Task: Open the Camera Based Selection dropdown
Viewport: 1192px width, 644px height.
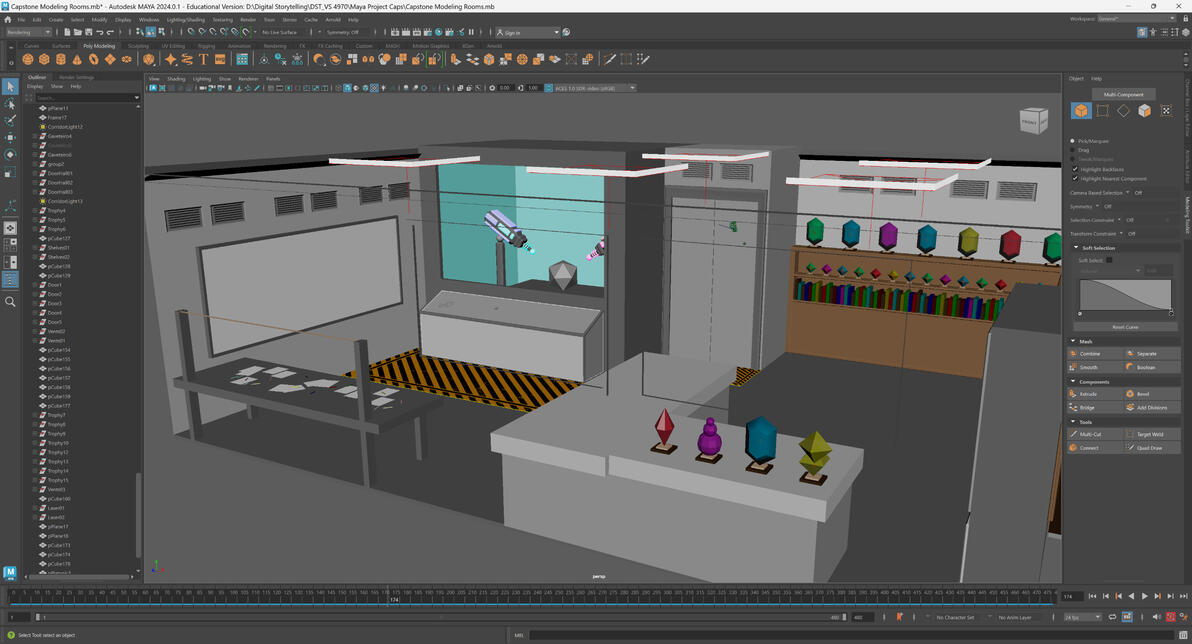Action: pos(1129,193)
